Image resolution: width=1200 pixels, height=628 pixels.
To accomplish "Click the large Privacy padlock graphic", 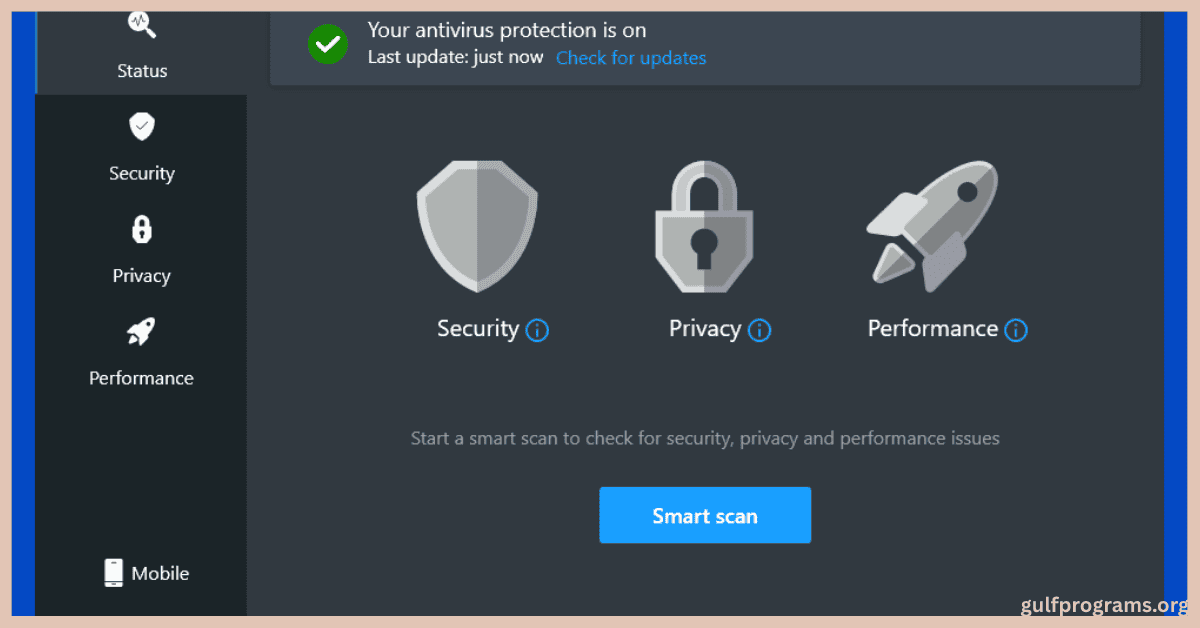I will pyautogui.click(x=704, y=226).
